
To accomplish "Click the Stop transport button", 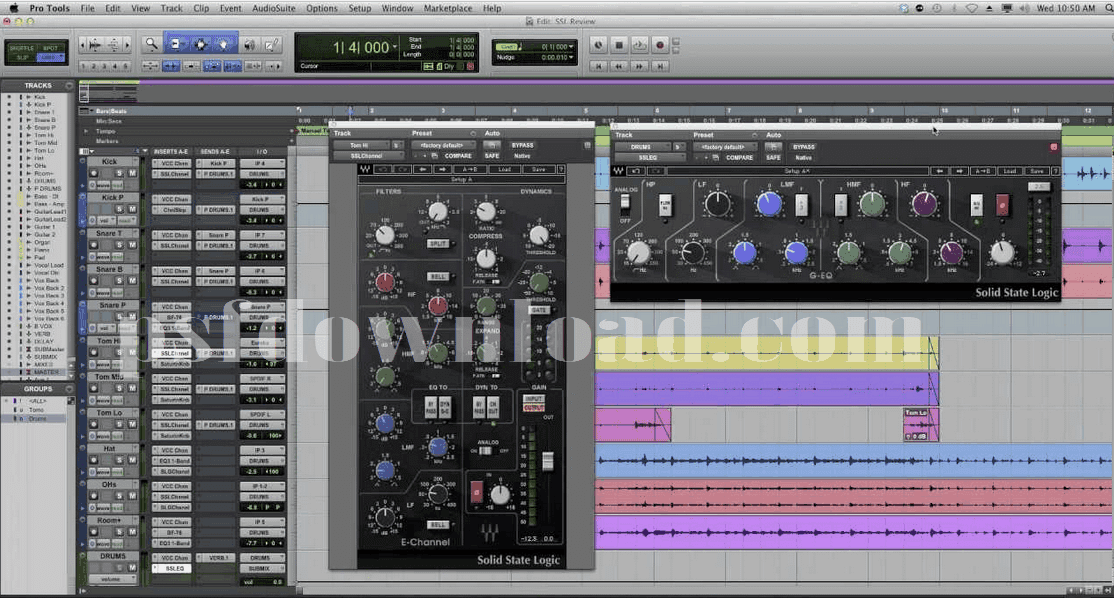I will click(x=619, y=45).
